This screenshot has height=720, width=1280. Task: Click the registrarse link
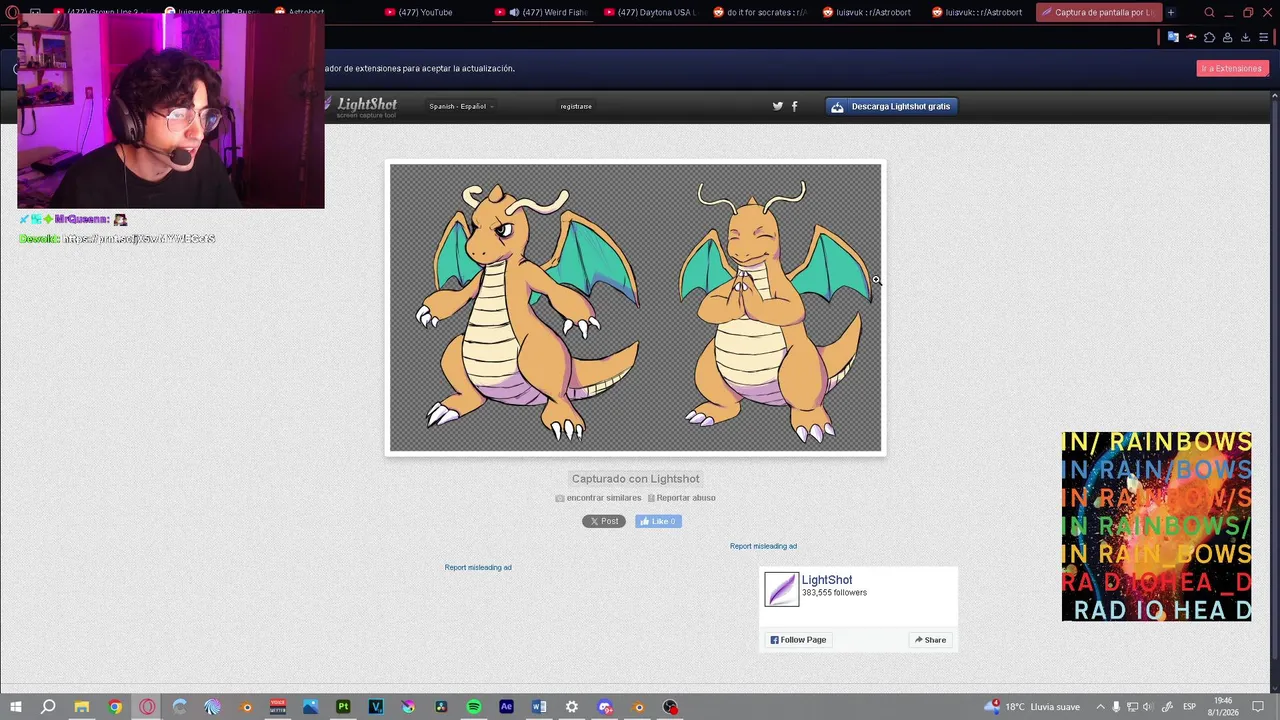(576, 106)
